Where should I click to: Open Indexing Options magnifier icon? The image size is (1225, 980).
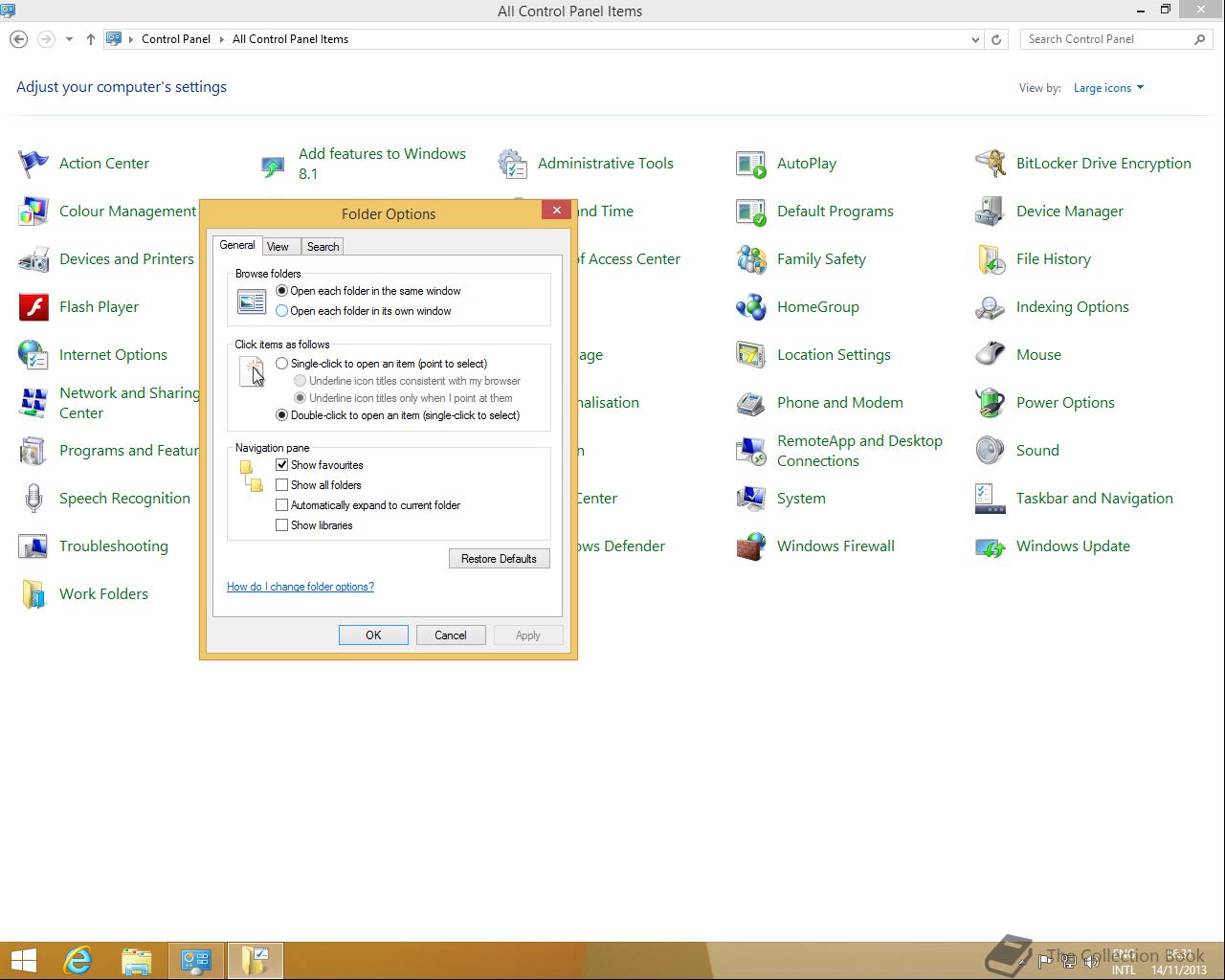pos(991,307)
